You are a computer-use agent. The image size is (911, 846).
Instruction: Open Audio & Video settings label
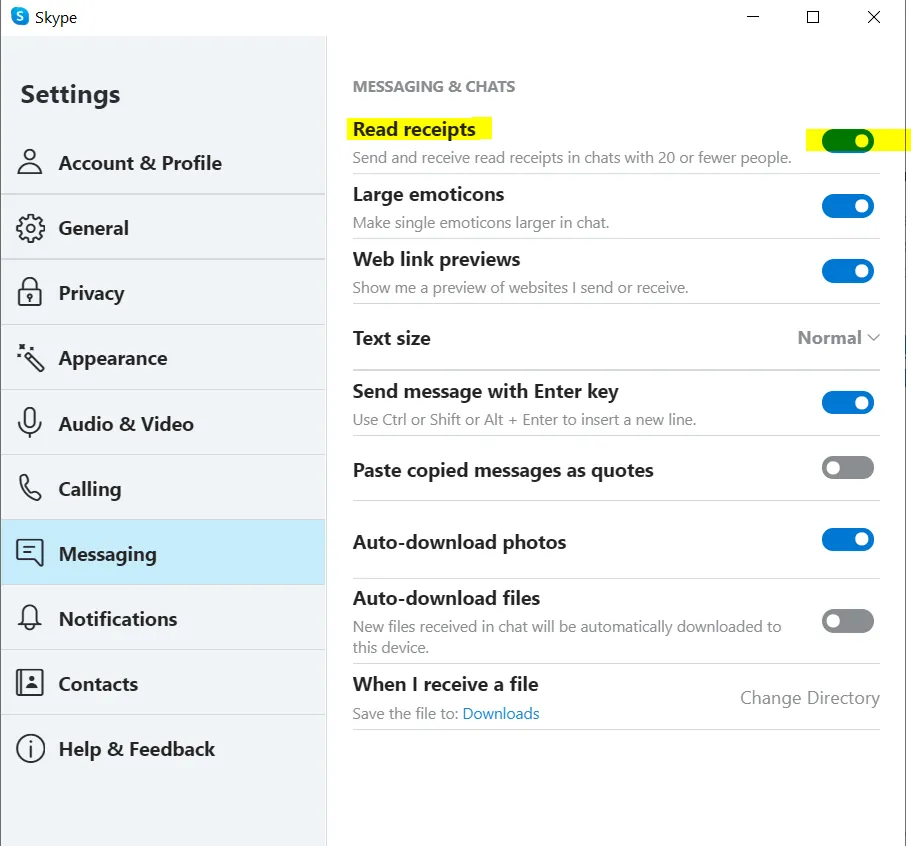click(126, 424)
